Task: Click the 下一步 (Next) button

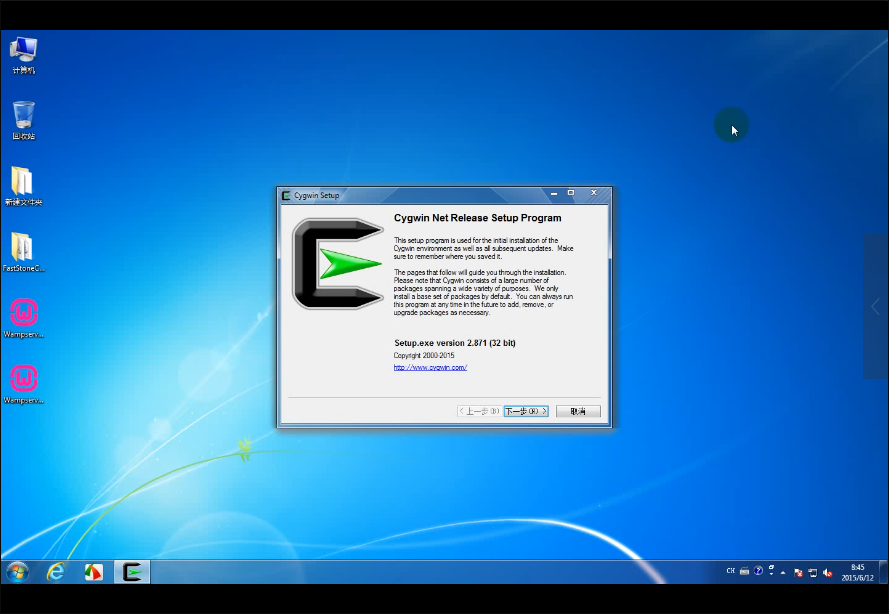Action: 526,411
